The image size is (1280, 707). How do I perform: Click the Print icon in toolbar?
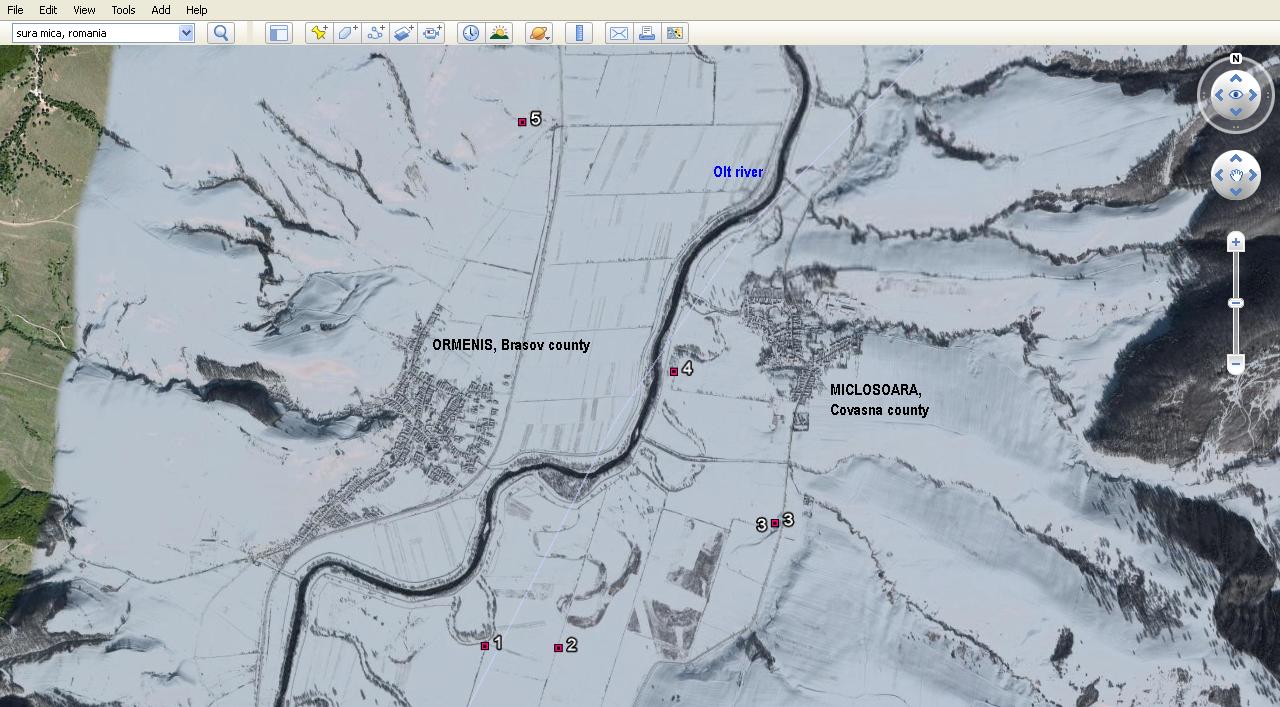click(647, 33)
